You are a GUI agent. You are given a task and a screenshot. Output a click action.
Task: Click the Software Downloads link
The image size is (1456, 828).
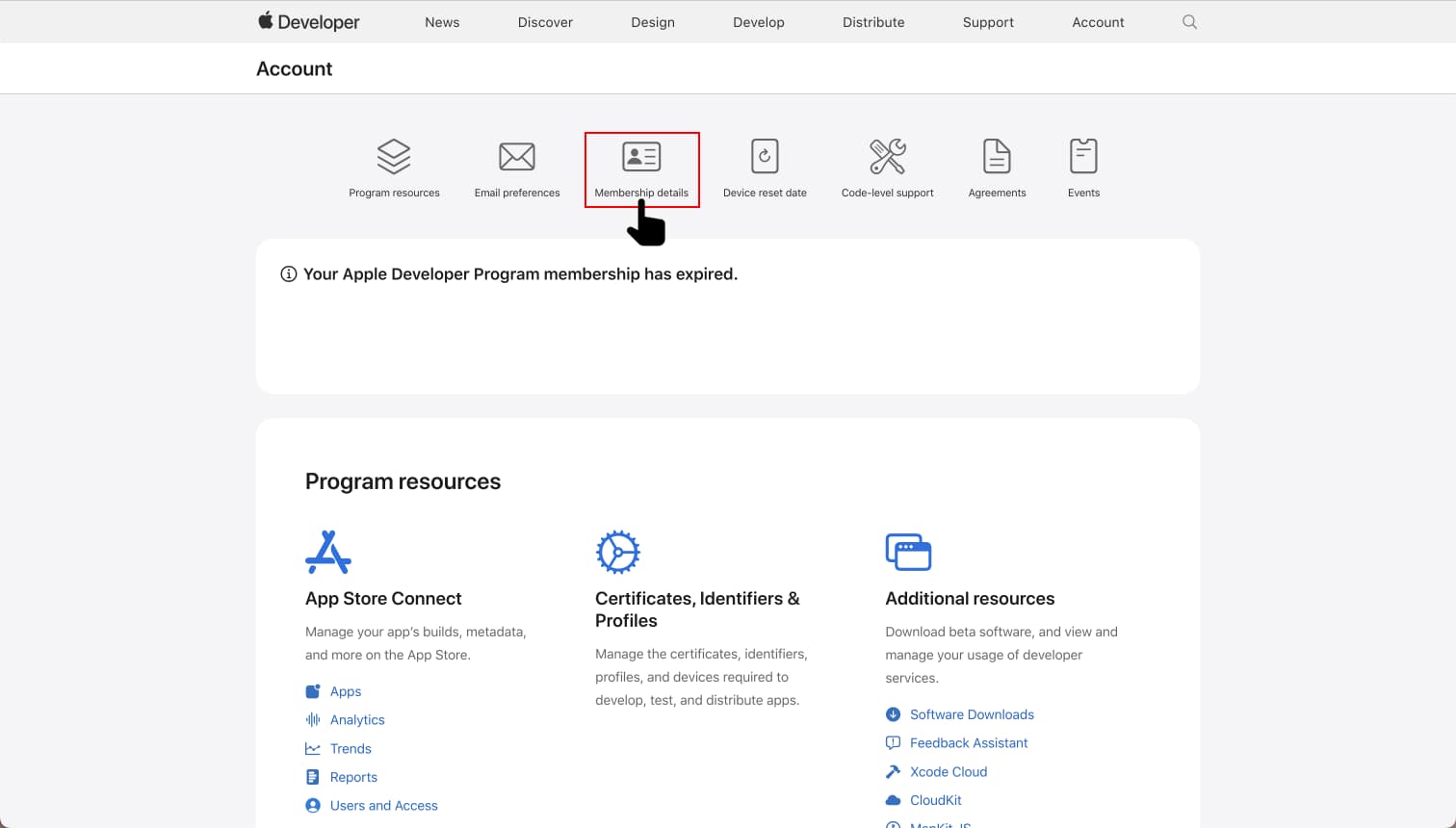tap(972, 714)
